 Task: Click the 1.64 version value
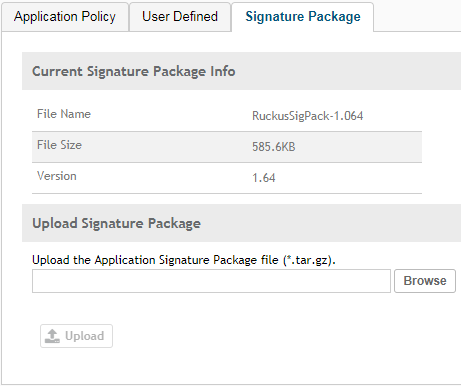click(x=264, y=178)
